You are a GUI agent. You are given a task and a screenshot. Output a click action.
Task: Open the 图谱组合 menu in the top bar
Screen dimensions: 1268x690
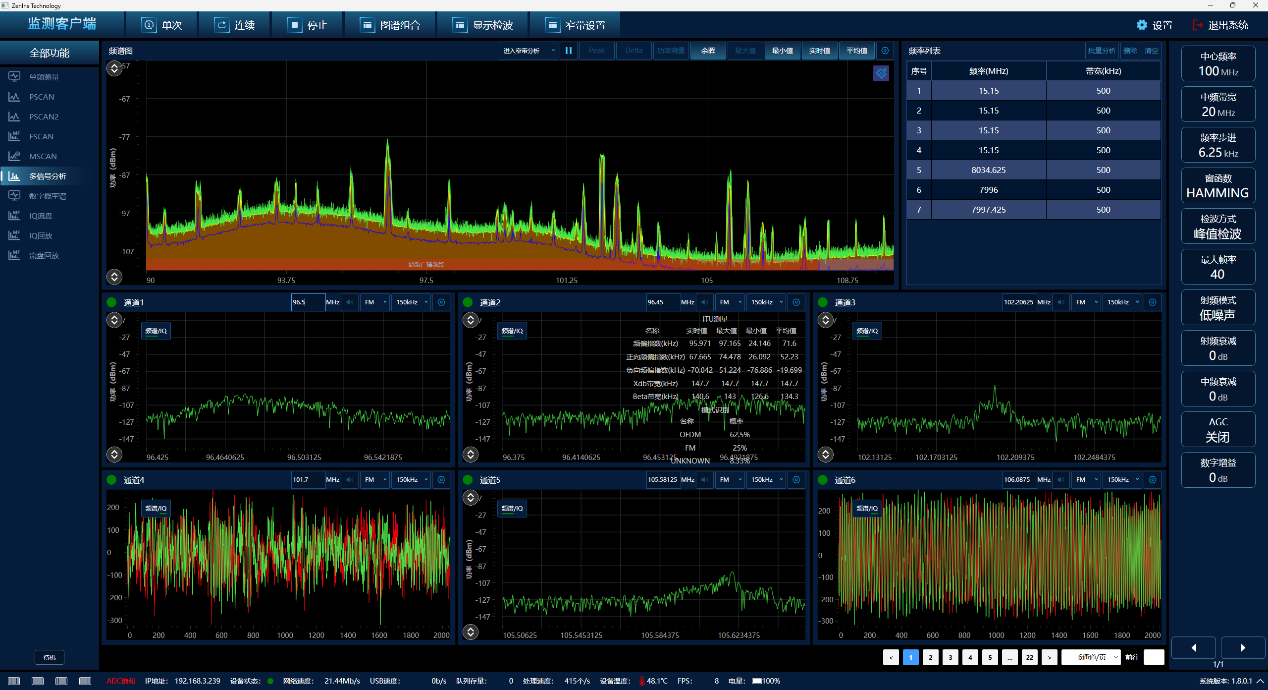(389, 25)
